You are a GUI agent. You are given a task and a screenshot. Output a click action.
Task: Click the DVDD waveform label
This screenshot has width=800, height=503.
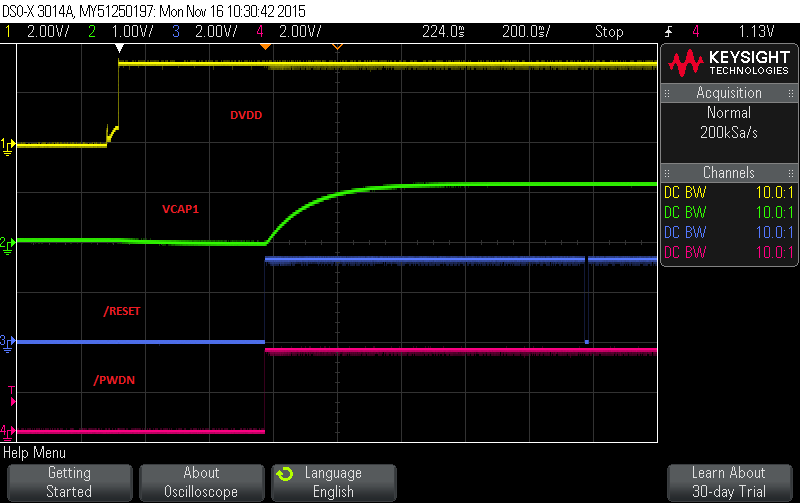[x=246, y=115]
